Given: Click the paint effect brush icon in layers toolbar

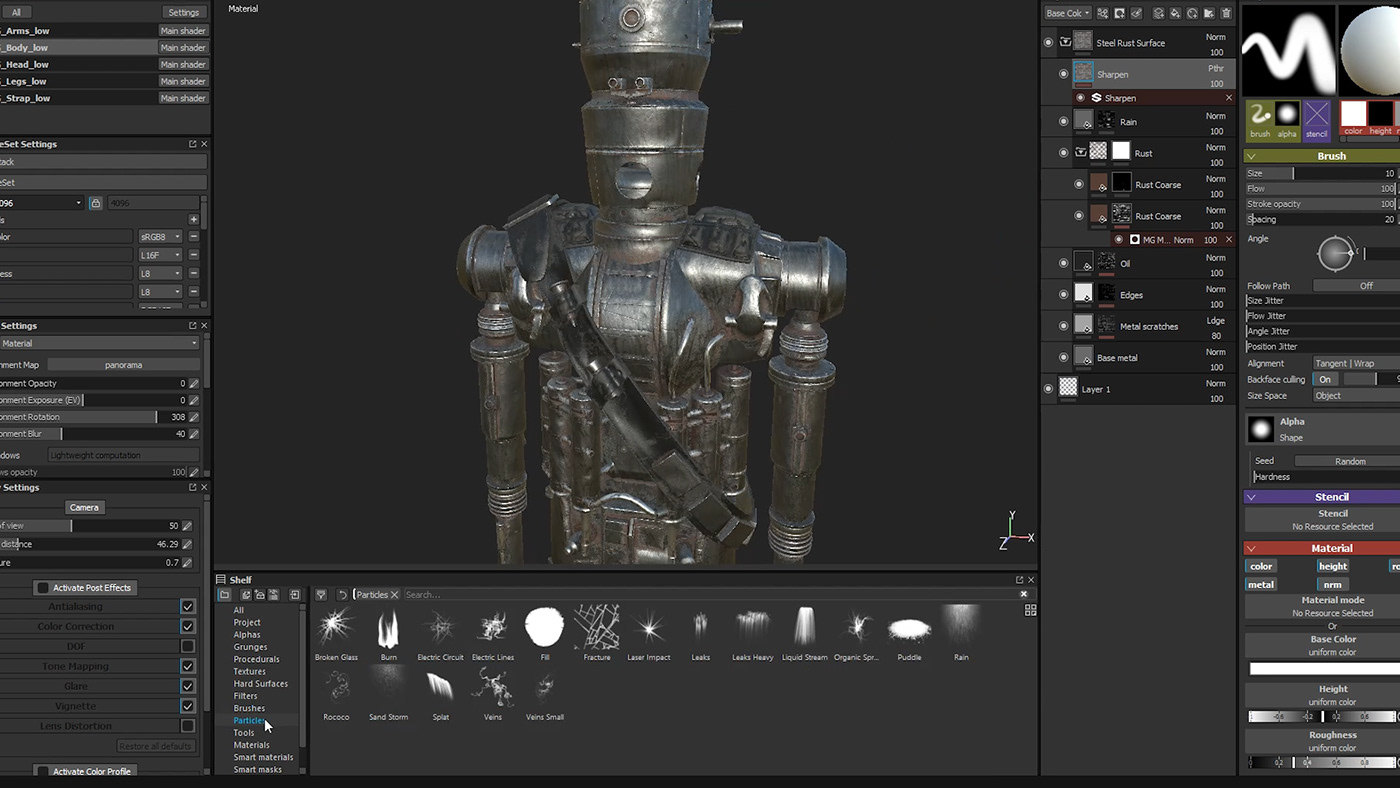Looking at the screenshot, I should [x=1137, y=13].
